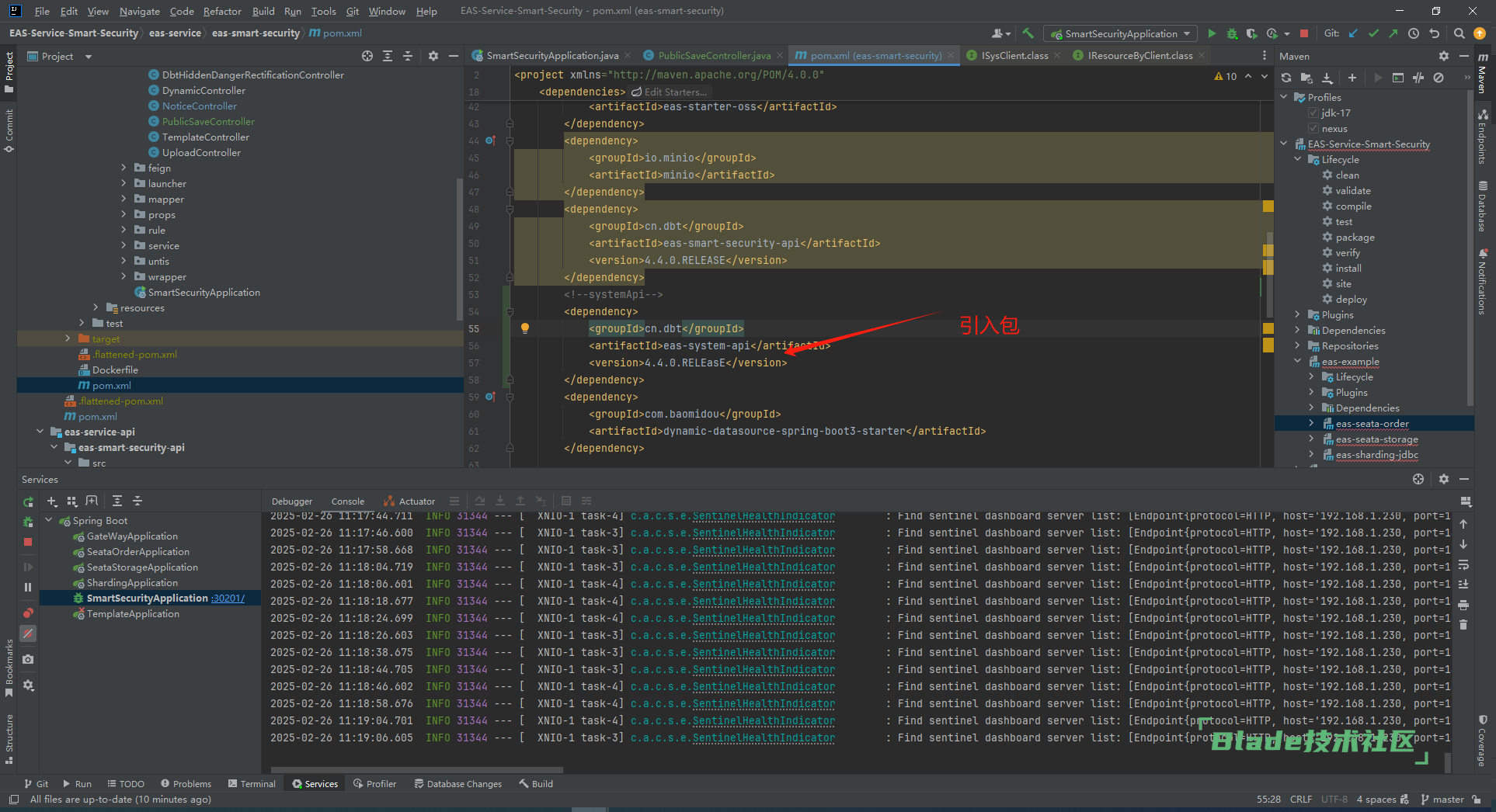Open the Terminal tool window button

(252, 784)
